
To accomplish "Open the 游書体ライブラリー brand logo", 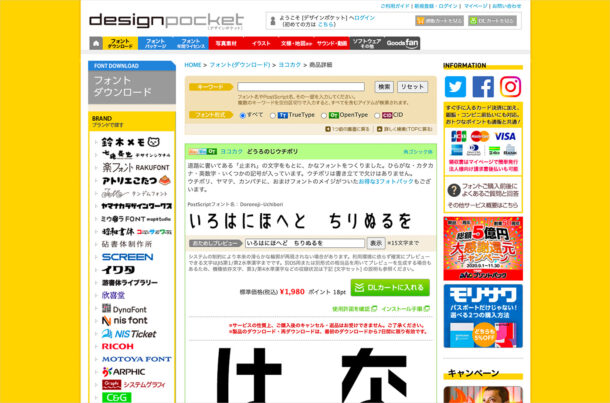I will click(x=130, y=283).
